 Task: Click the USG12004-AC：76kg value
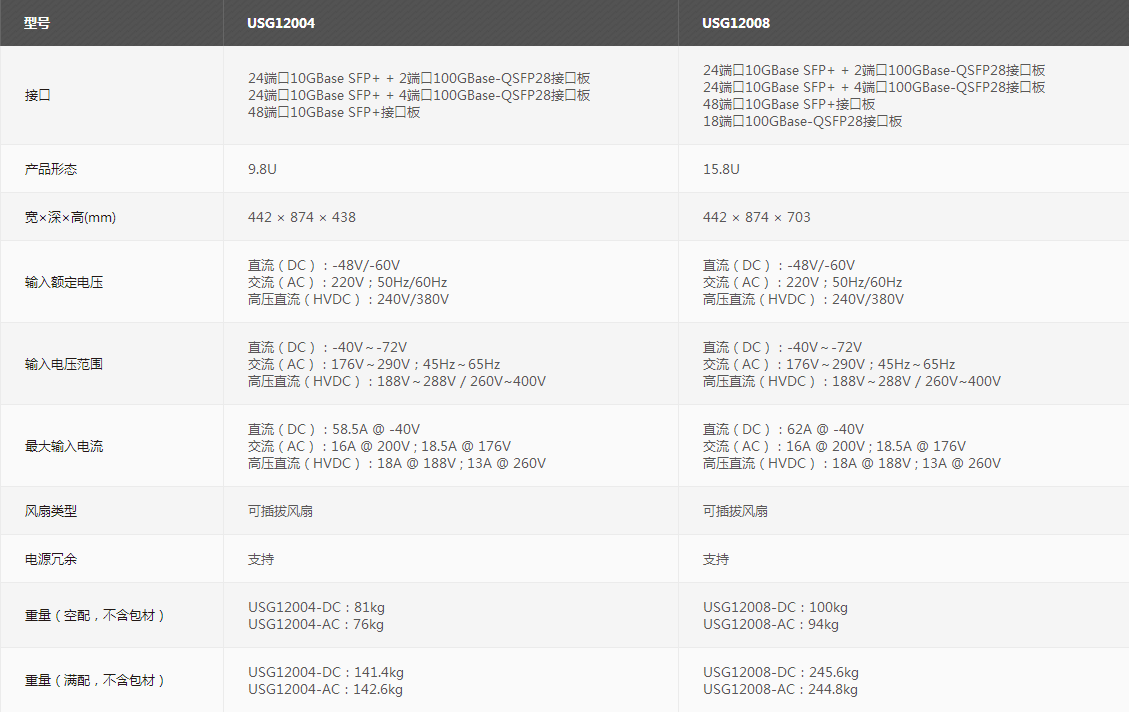tap(315, 625)
